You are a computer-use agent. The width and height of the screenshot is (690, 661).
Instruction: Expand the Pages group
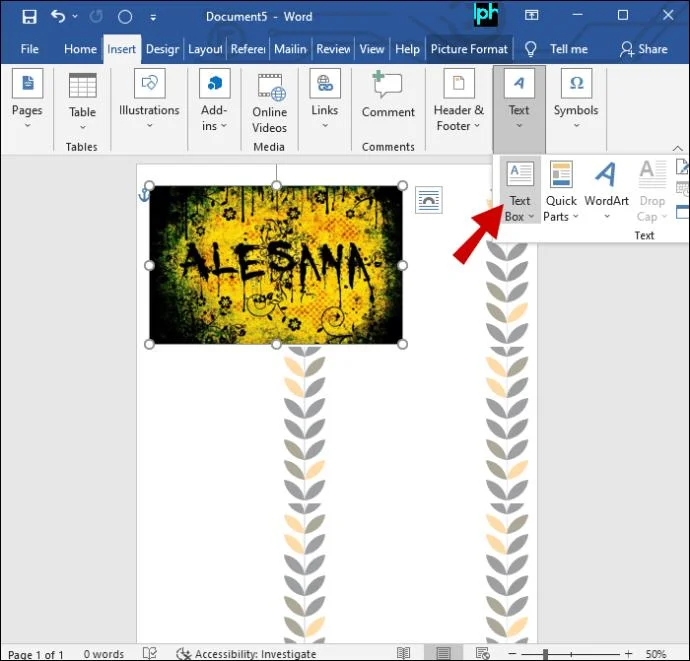pos(27,99)
